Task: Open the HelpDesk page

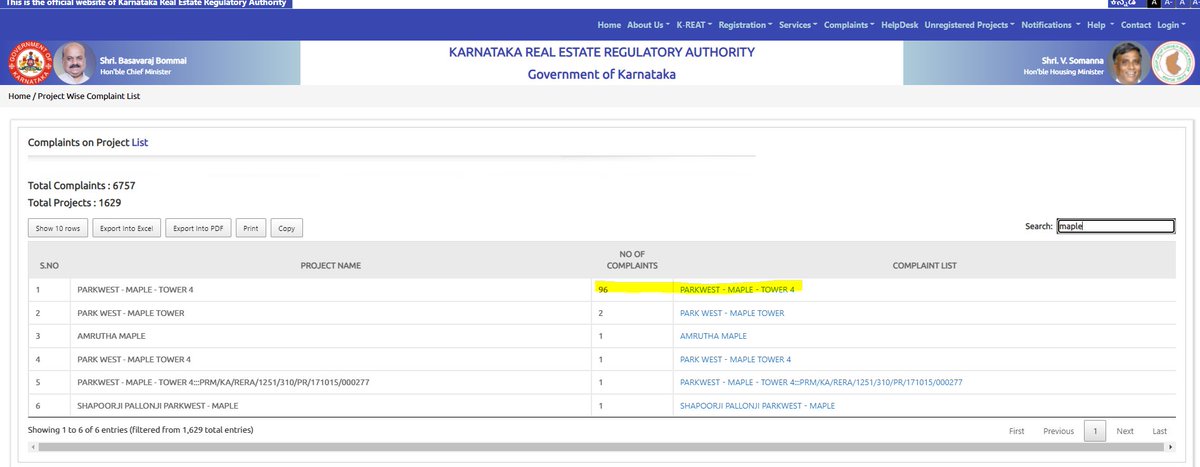Action: (900, 24)
